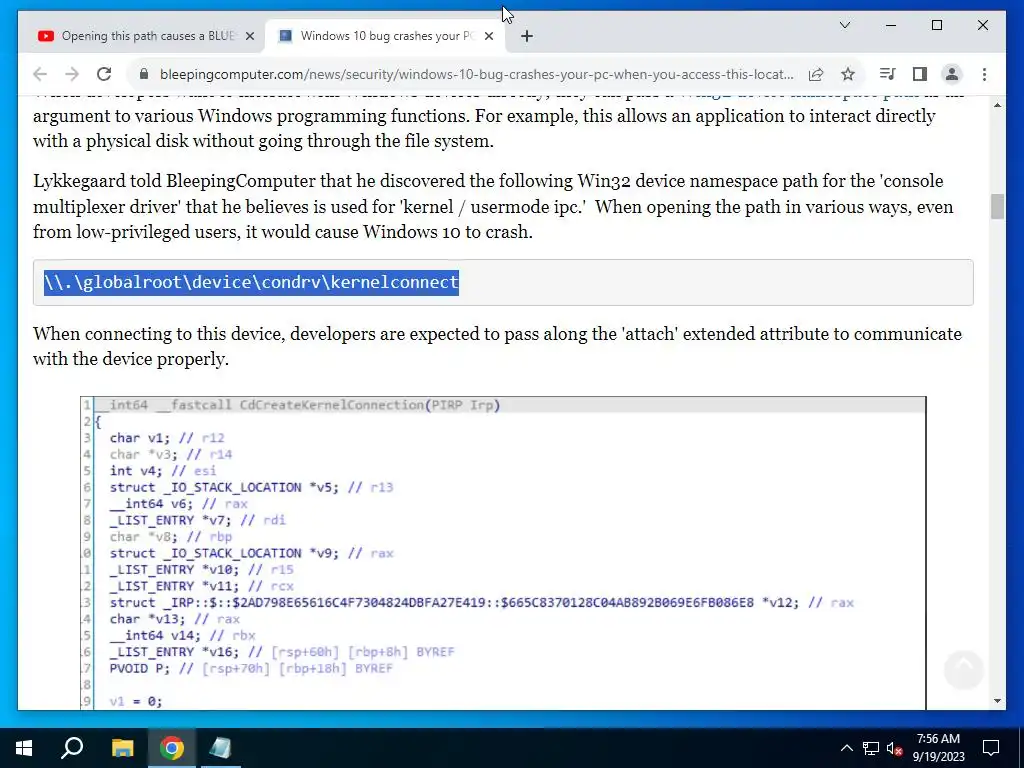Viewport: 1024px width, 768px height.
Task: Close the 'Windows 10 bug crashes' tab
Action: [488, 37]
